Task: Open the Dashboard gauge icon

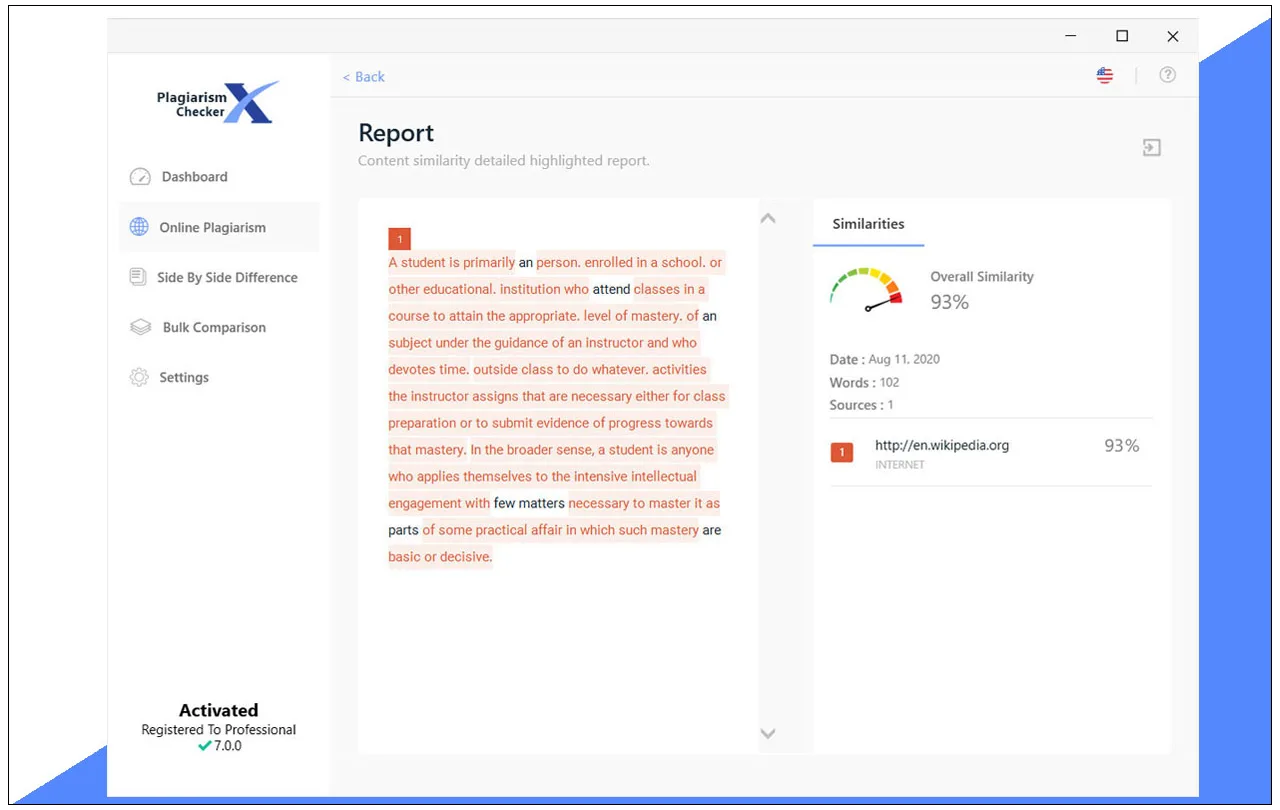Action: click(x=140, y=177)
